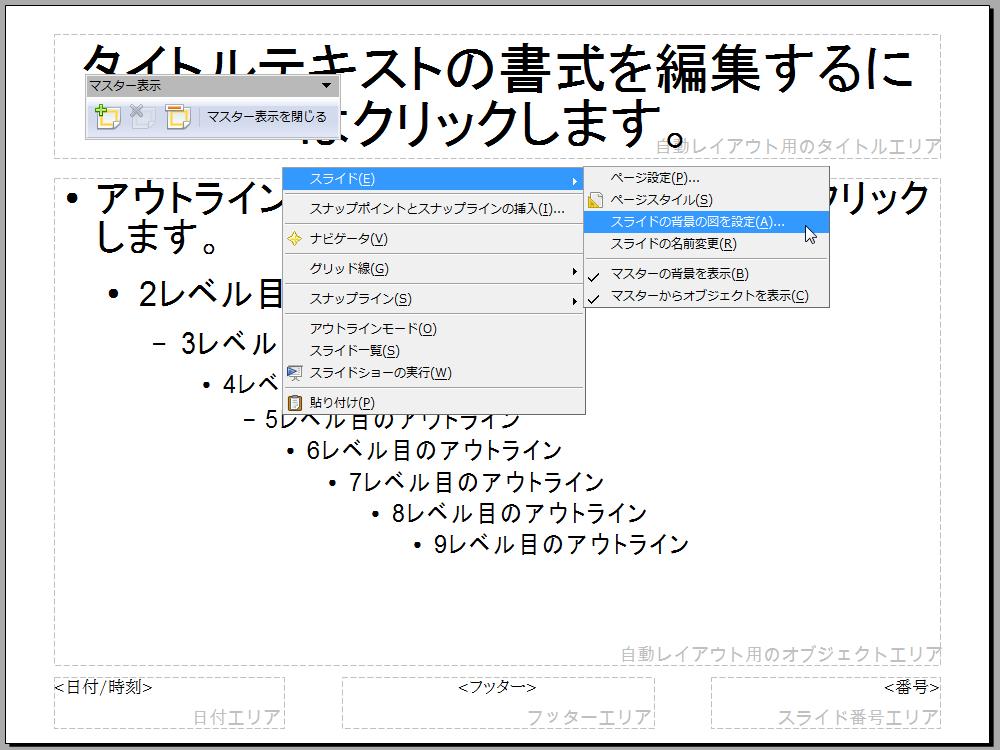Choose ページ設定 from the submenu
The image size is (1000, 750).
click(654, 178)
